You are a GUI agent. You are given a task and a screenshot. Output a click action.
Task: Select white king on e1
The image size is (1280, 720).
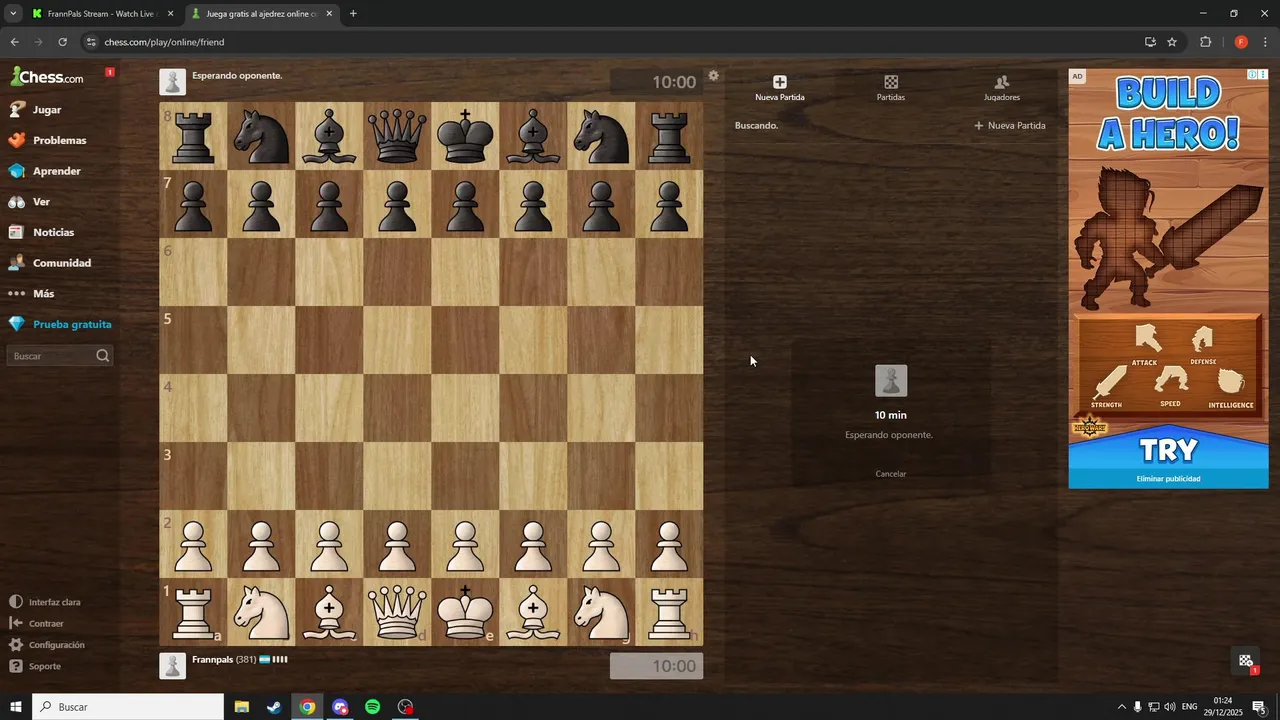(465, 612)
